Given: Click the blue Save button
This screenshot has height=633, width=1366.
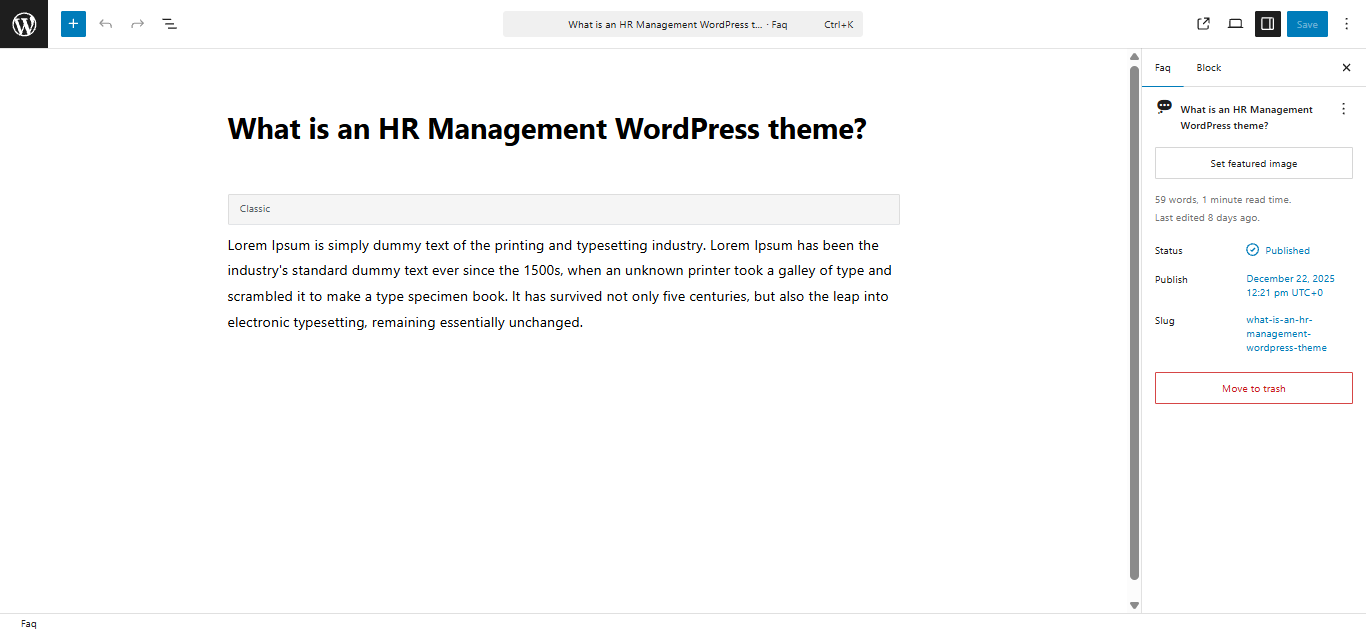Looking at the screenshot, I should coord(1307,24).
